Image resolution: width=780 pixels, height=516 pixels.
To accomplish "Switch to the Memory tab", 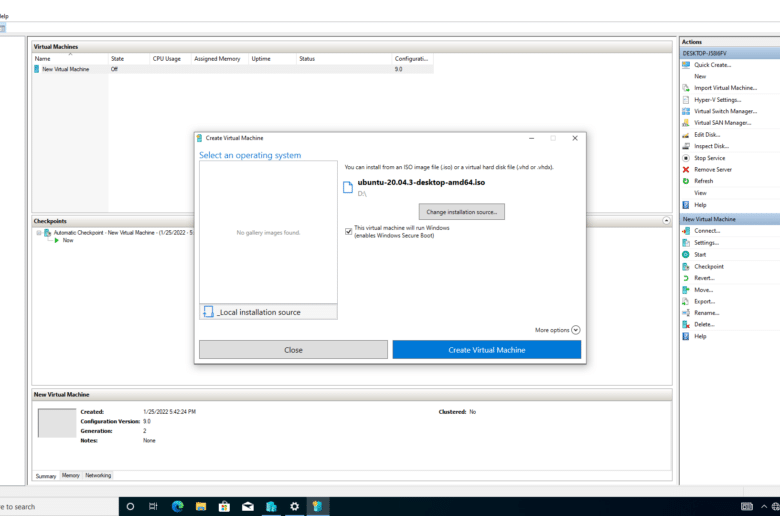I will [x=71, y=475].
